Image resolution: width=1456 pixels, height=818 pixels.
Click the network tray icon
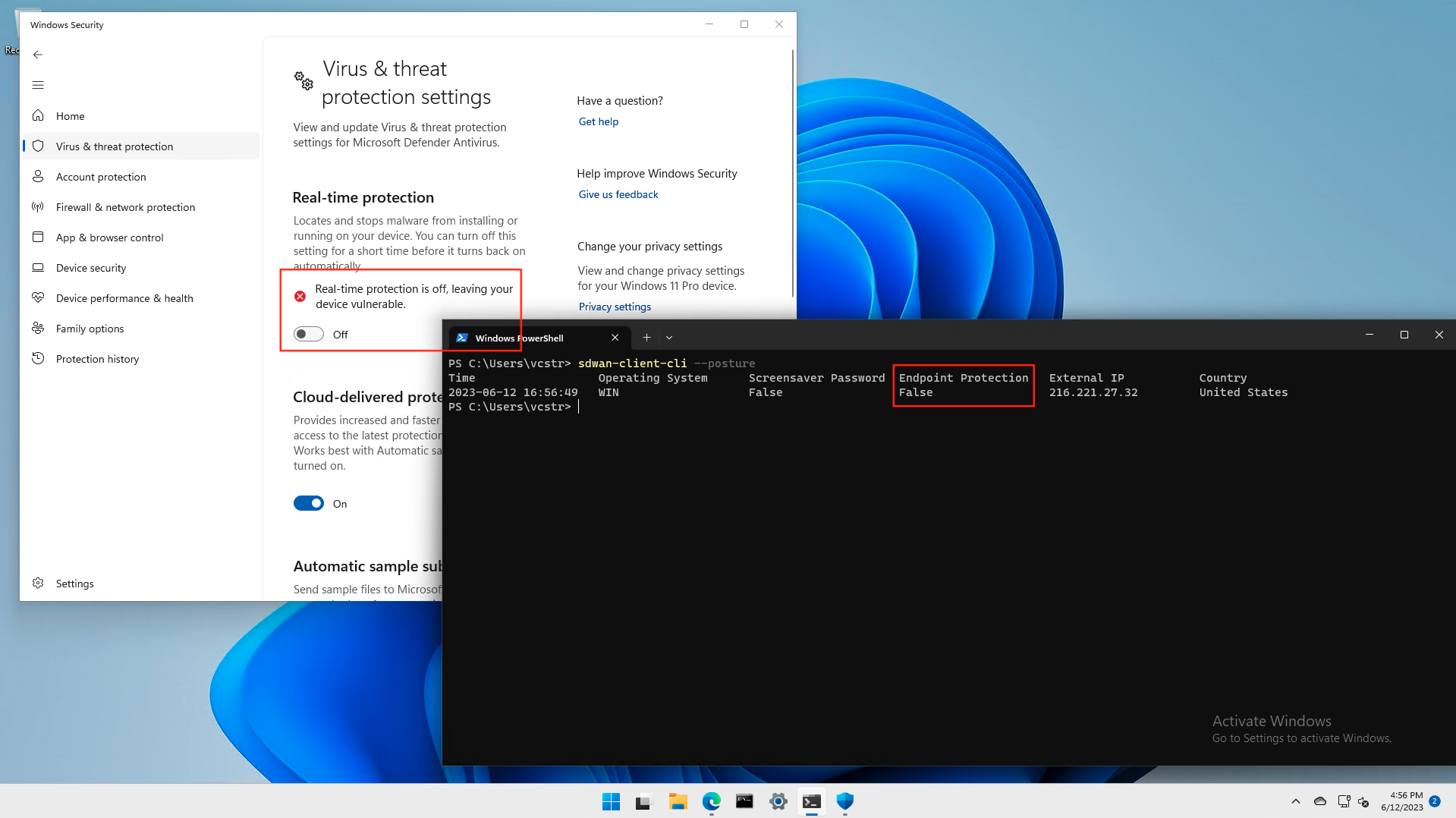pyautogui.click(x=1344, y=801)
